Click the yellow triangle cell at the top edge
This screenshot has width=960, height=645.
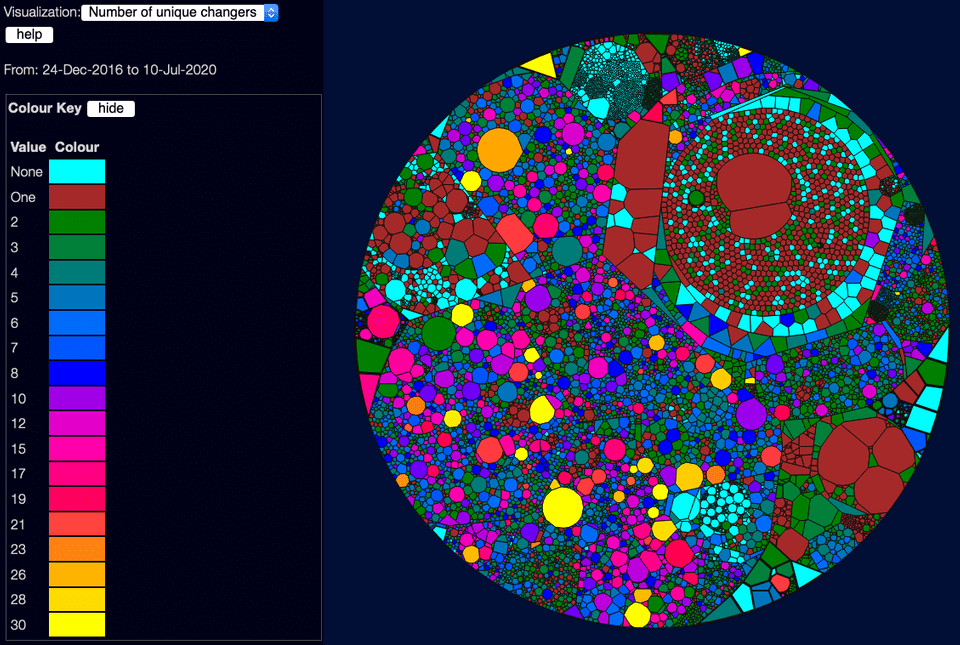pyautogui.click(x=541, y=65)
